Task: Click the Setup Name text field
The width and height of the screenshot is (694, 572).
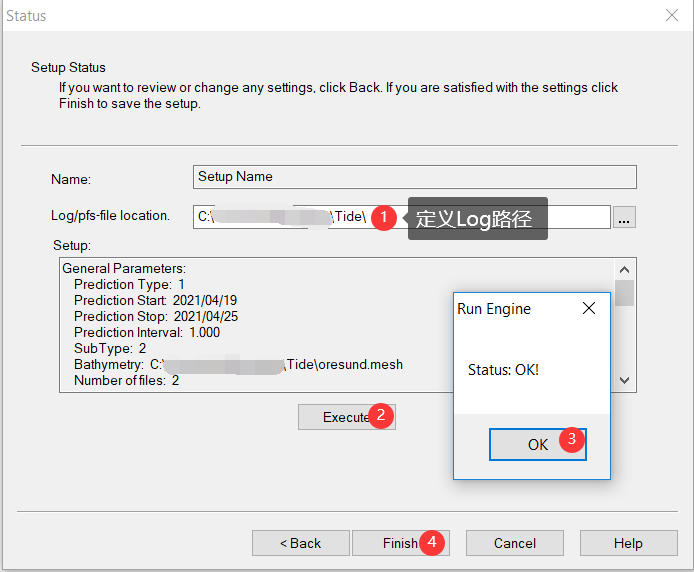Action: pyautogui.click(x=415, y=177)
